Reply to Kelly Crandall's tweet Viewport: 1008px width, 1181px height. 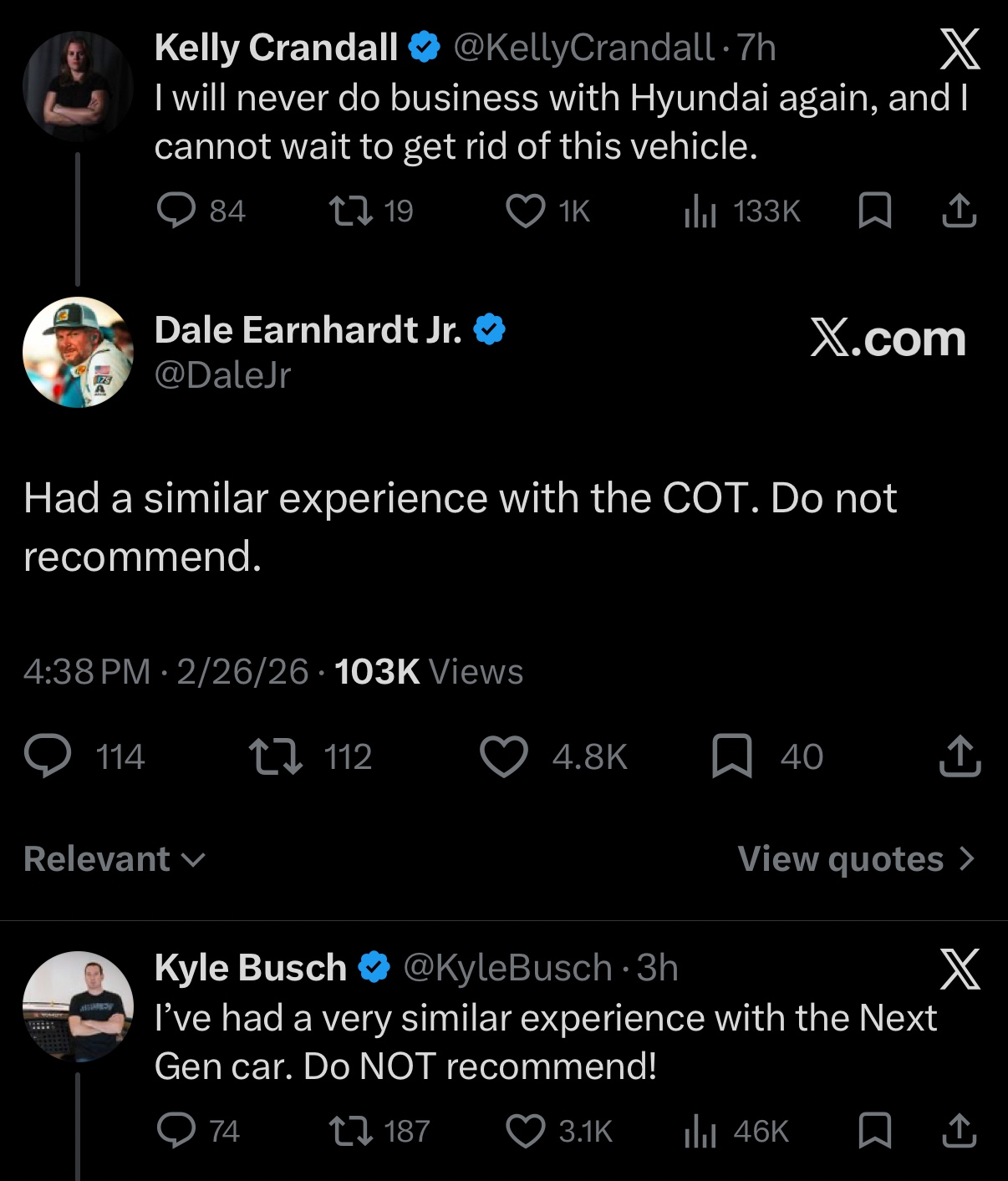[176, 211]
